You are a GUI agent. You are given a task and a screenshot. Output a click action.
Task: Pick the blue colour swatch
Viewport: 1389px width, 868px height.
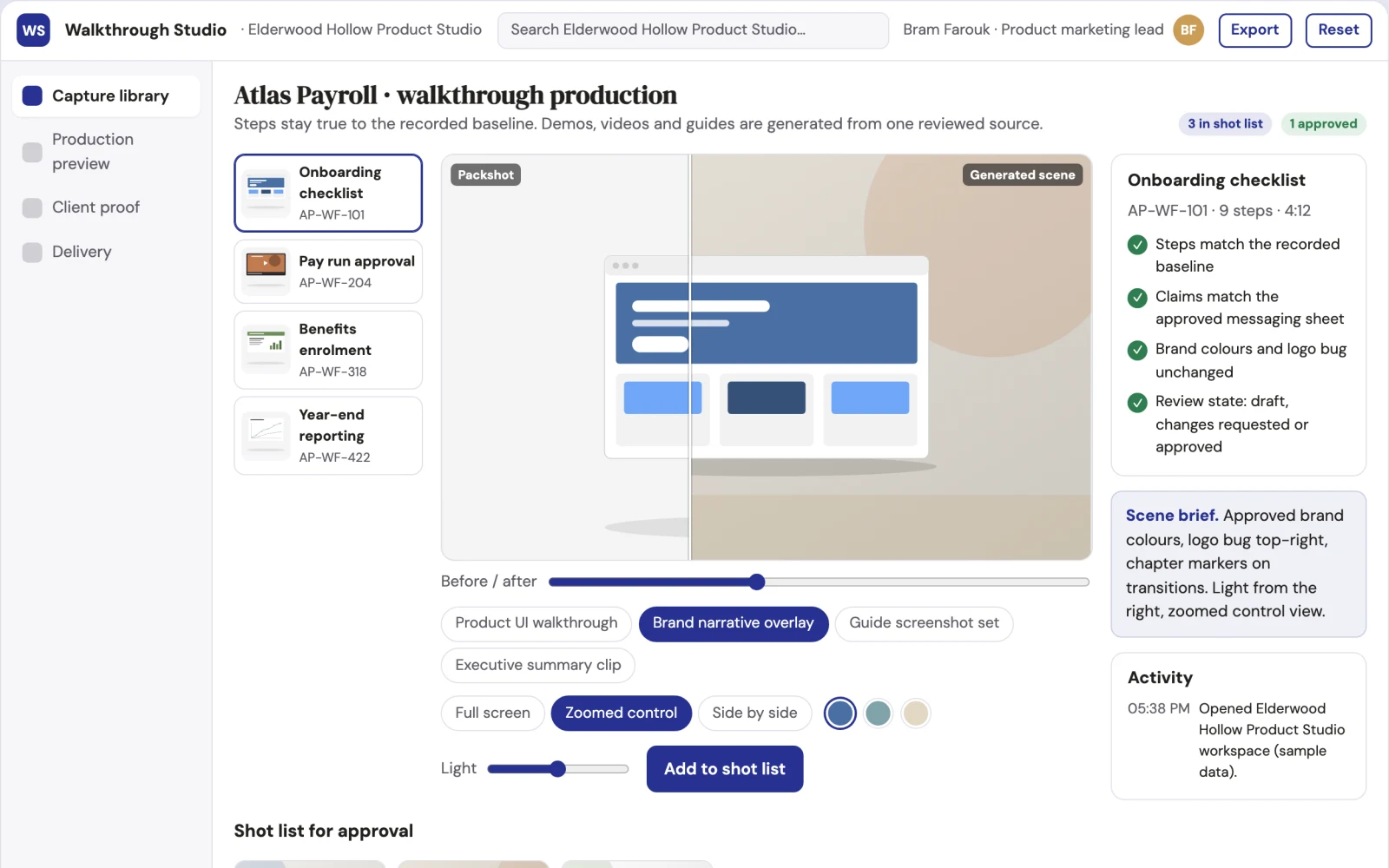coord(839,713)
